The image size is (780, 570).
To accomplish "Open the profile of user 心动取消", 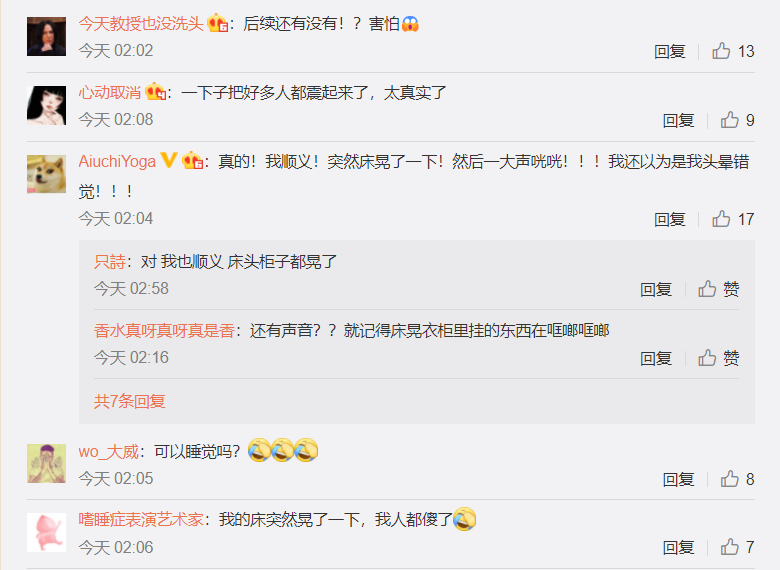I will click(x=109, y=93).
